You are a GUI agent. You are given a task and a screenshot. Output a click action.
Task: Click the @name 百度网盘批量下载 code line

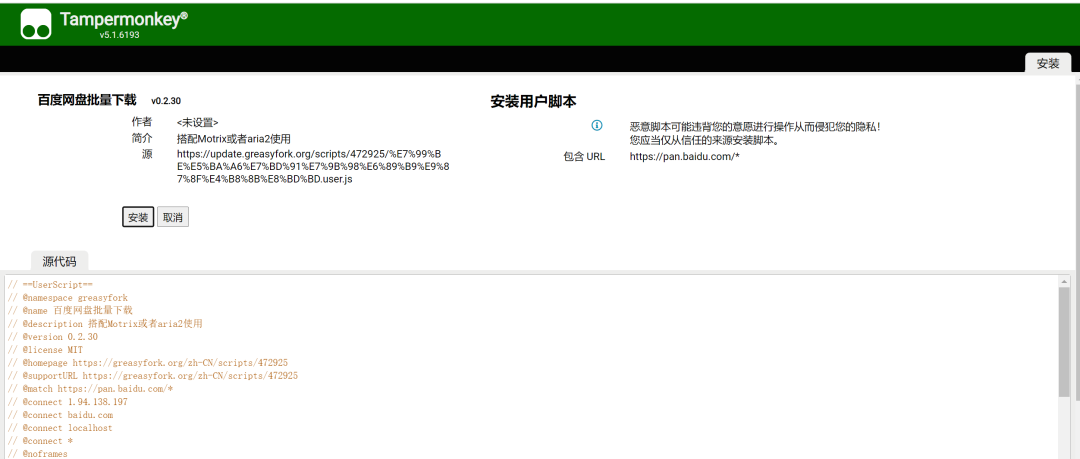click(x=70, y=311)
